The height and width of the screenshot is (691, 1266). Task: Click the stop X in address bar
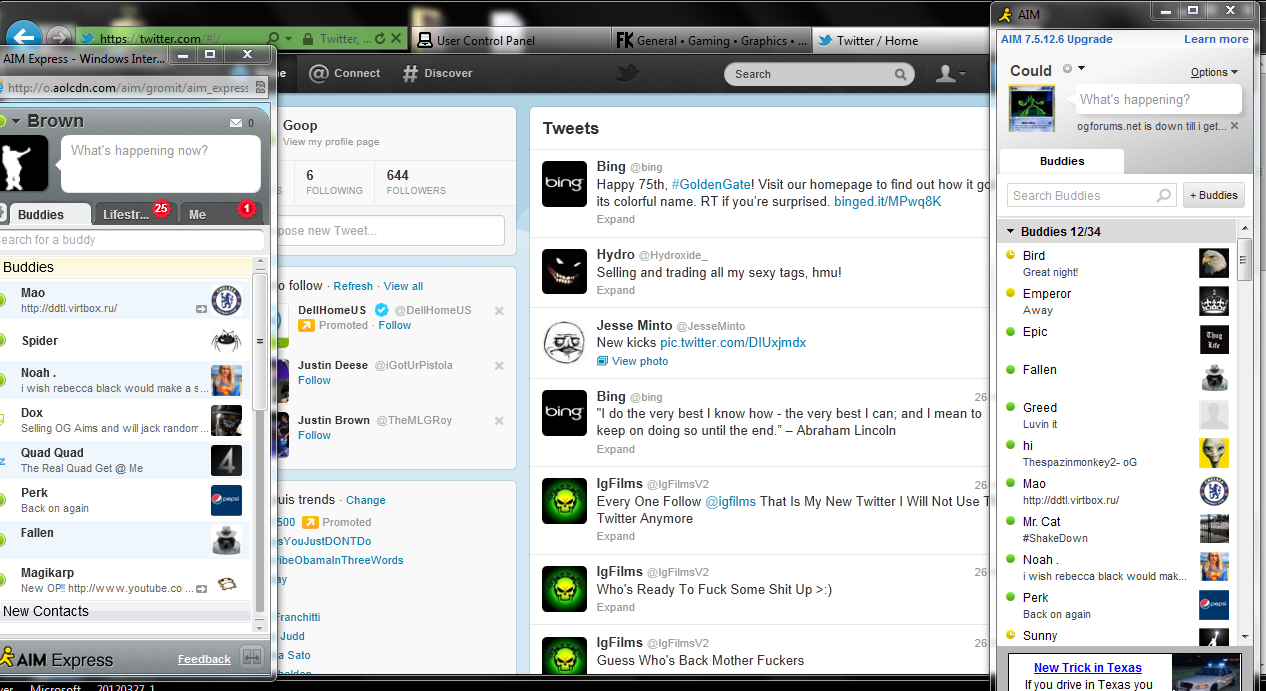pos(396,39)
